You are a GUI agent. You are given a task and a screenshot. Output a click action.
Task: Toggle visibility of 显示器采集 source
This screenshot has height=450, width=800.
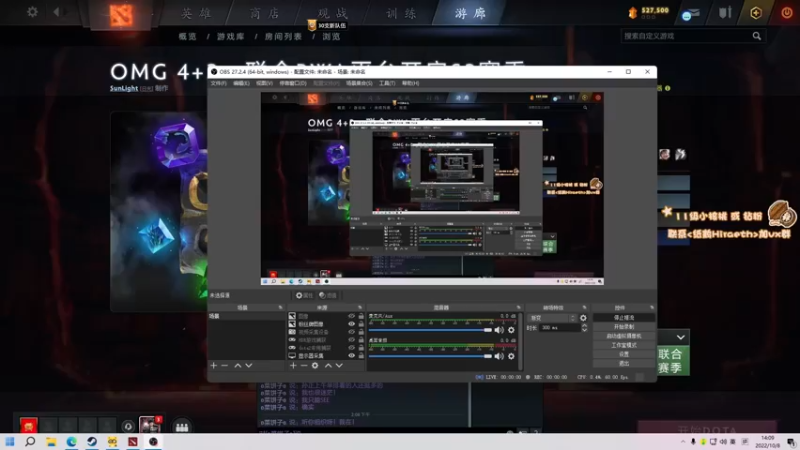click(351, 356)
